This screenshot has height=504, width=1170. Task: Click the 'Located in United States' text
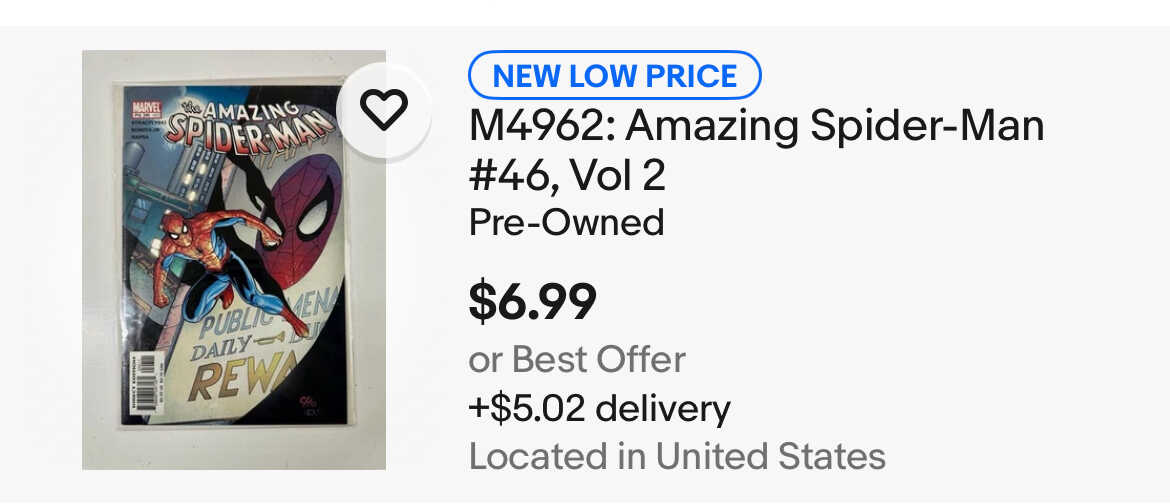[x=677, y=457]
